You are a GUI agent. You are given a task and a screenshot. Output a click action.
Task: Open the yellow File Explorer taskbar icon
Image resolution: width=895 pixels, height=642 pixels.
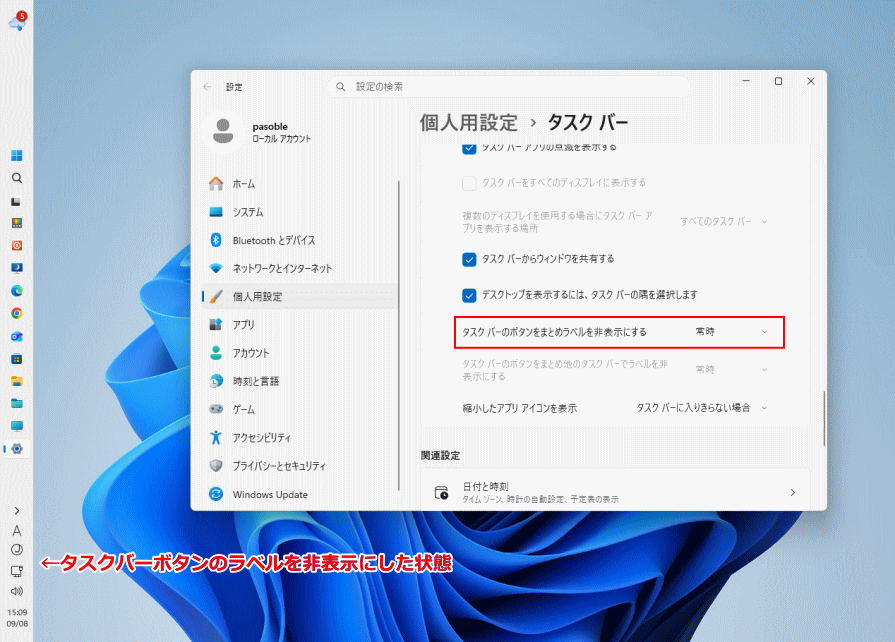(17, 381)
